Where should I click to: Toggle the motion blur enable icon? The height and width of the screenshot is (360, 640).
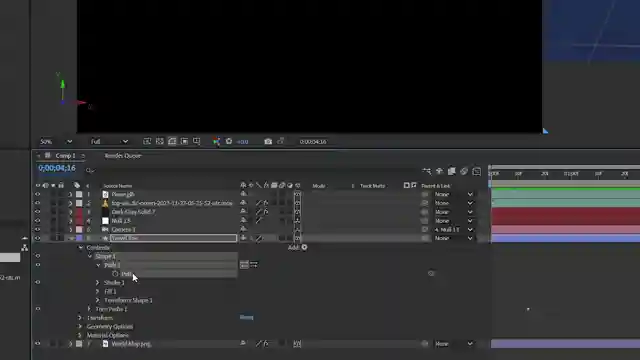464,171
